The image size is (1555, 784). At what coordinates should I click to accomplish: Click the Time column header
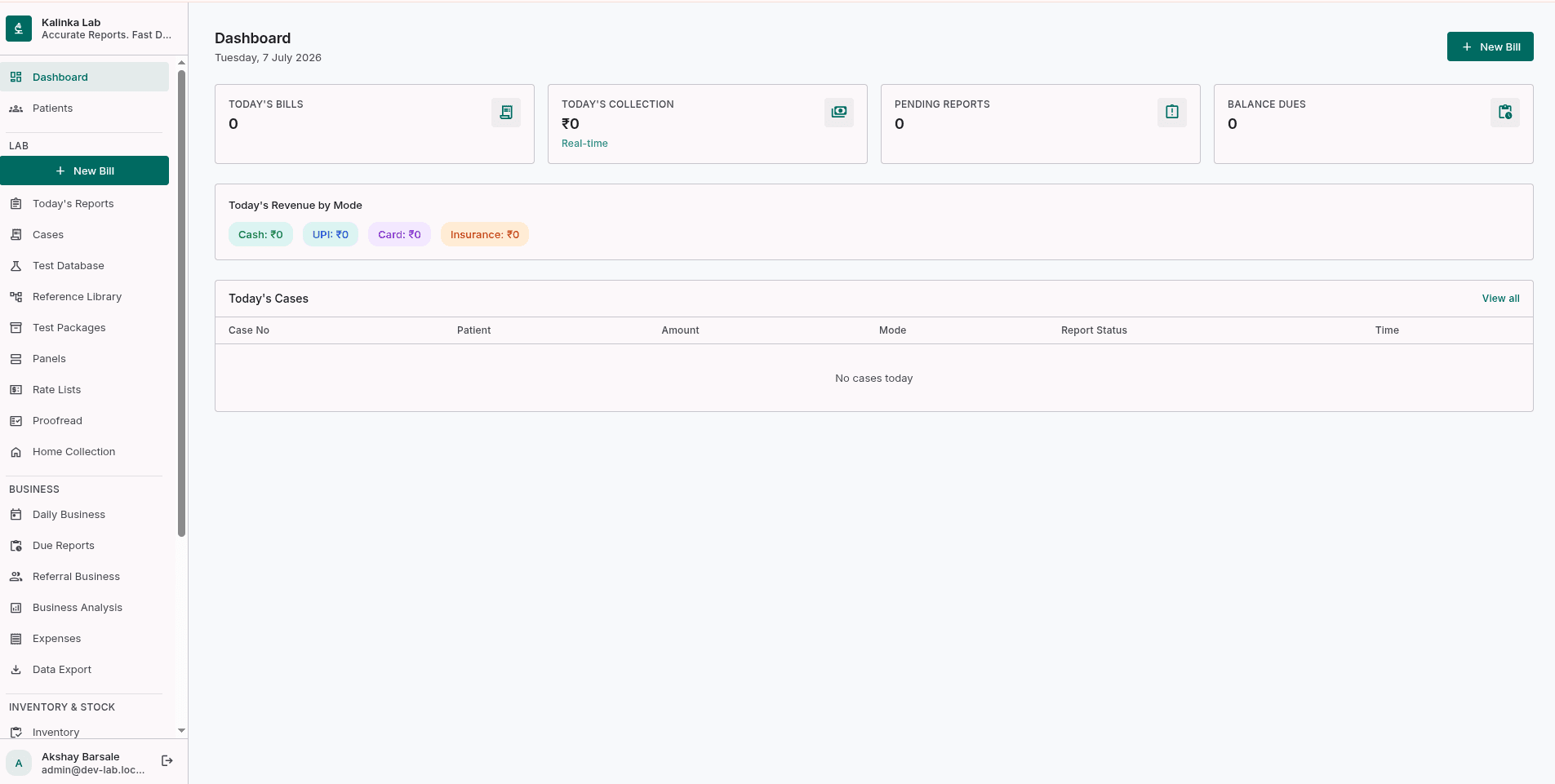click(1387, 330)
